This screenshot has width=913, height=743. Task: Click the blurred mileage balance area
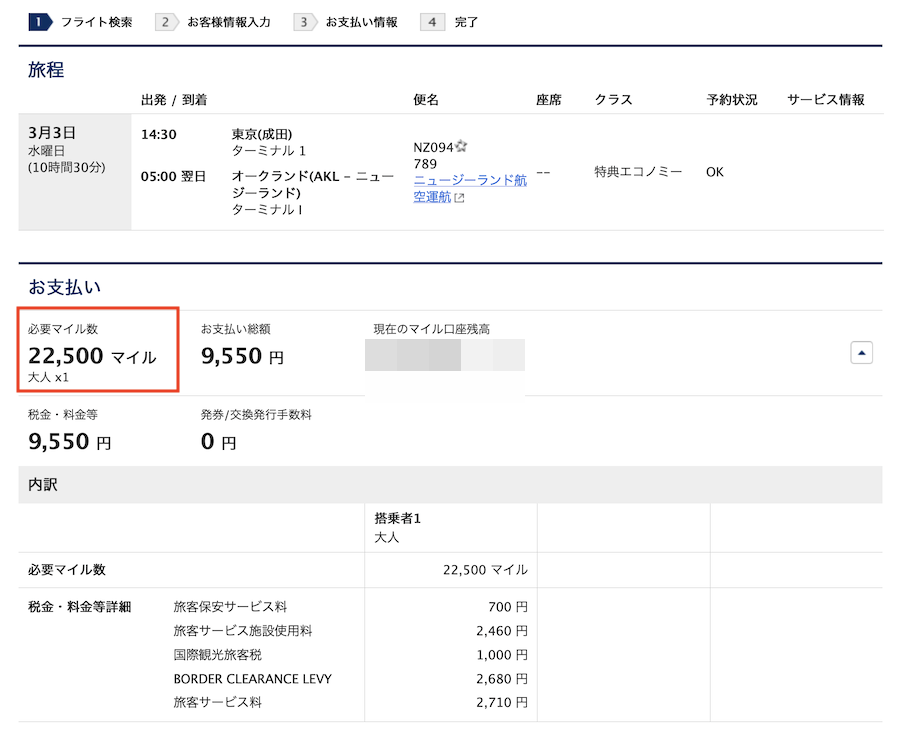point(445,356)
